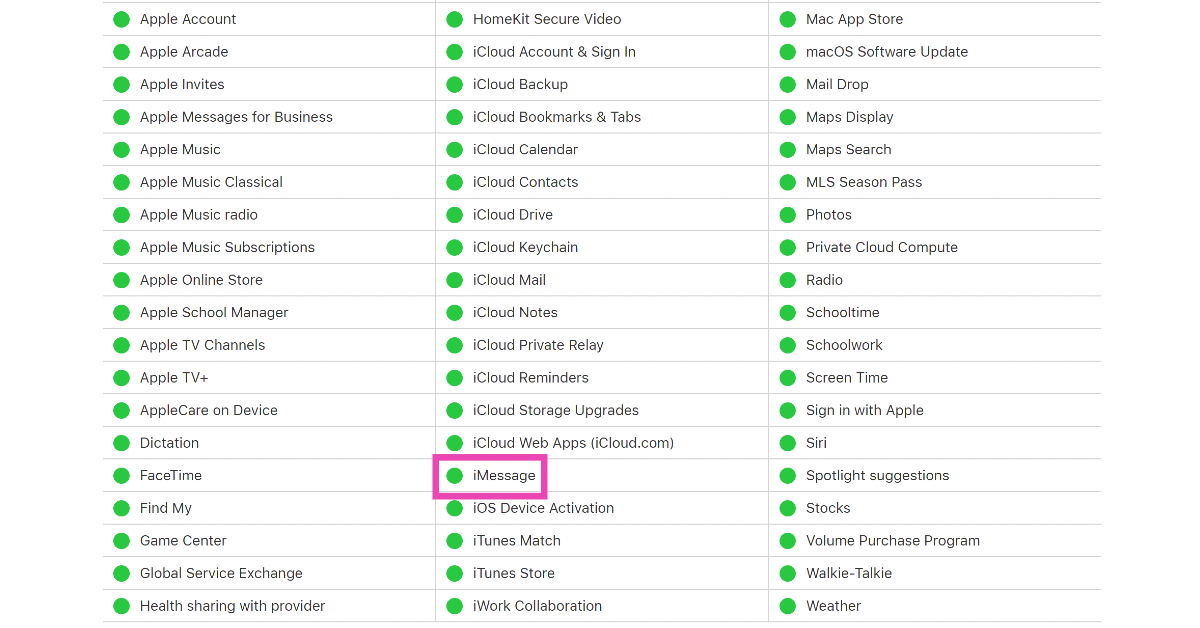The height and width of the screenshot is (628, 1200).
Task: Click the Sign in with Apple label
Action: (x=865, y=410)
